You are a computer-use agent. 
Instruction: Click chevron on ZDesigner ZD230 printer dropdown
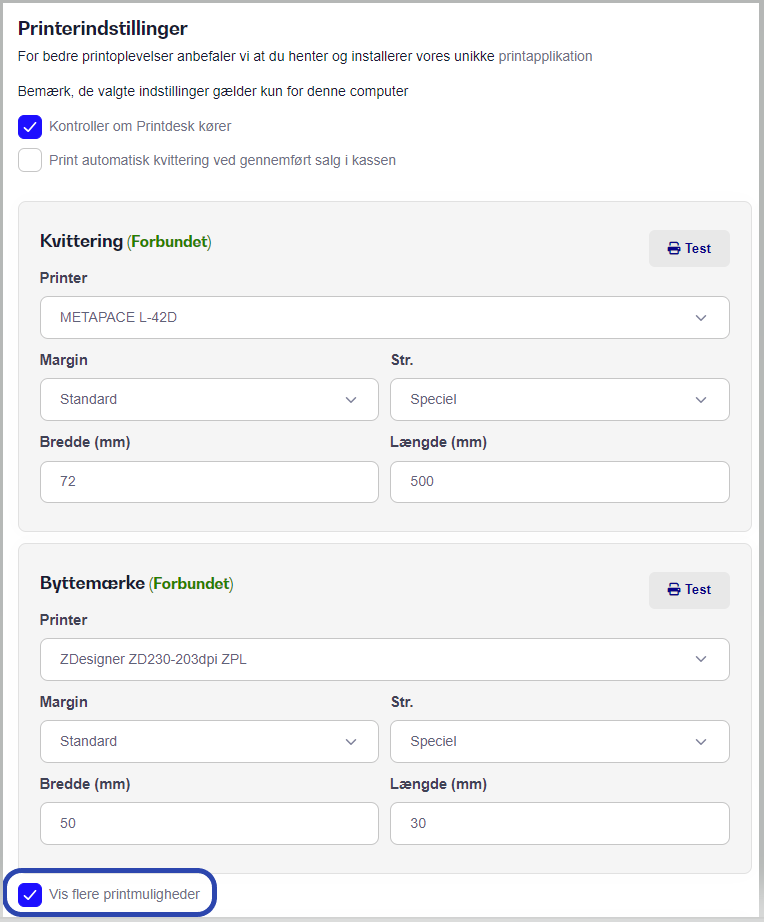click(x=700, y=659)
